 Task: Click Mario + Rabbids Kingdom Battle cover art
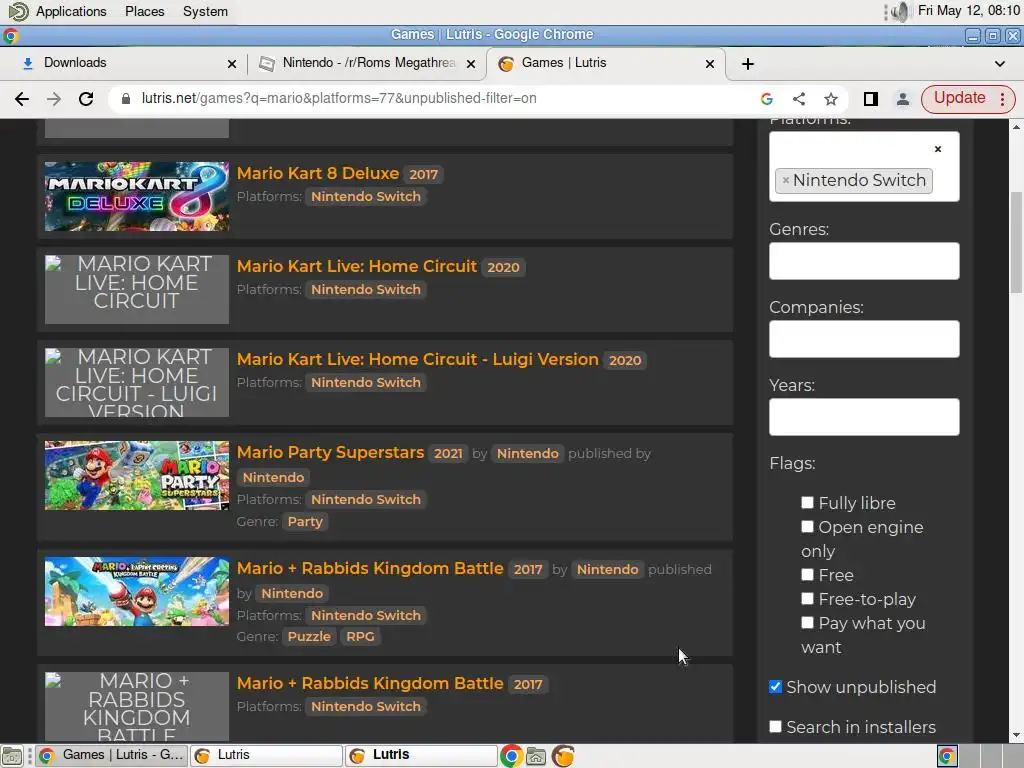[136, 592]
